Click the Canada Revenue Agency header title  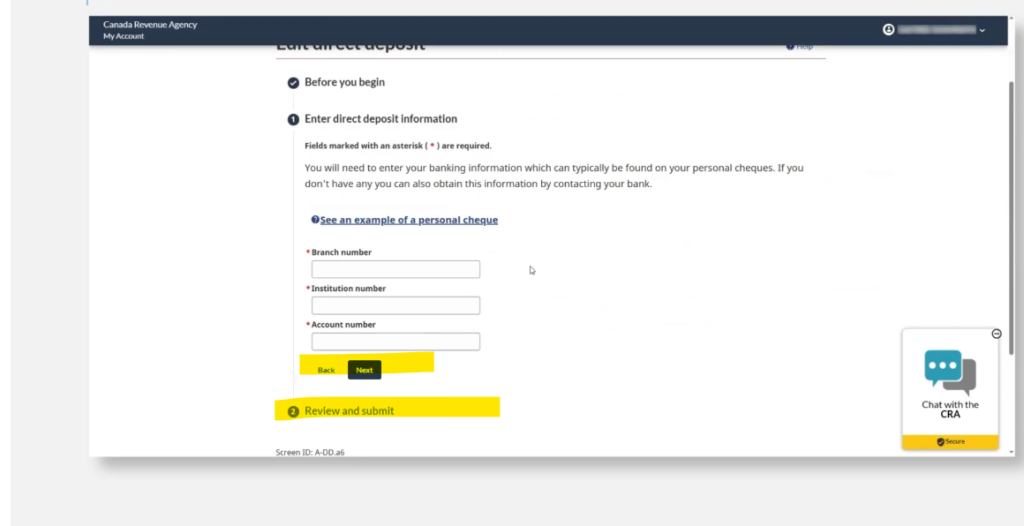pos(150,25)
